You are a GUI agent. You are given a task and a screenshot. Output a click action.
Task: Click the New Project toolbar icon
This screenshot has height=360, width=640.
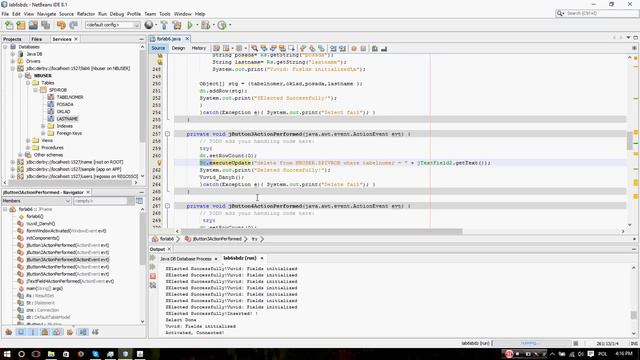coord(21,25)
